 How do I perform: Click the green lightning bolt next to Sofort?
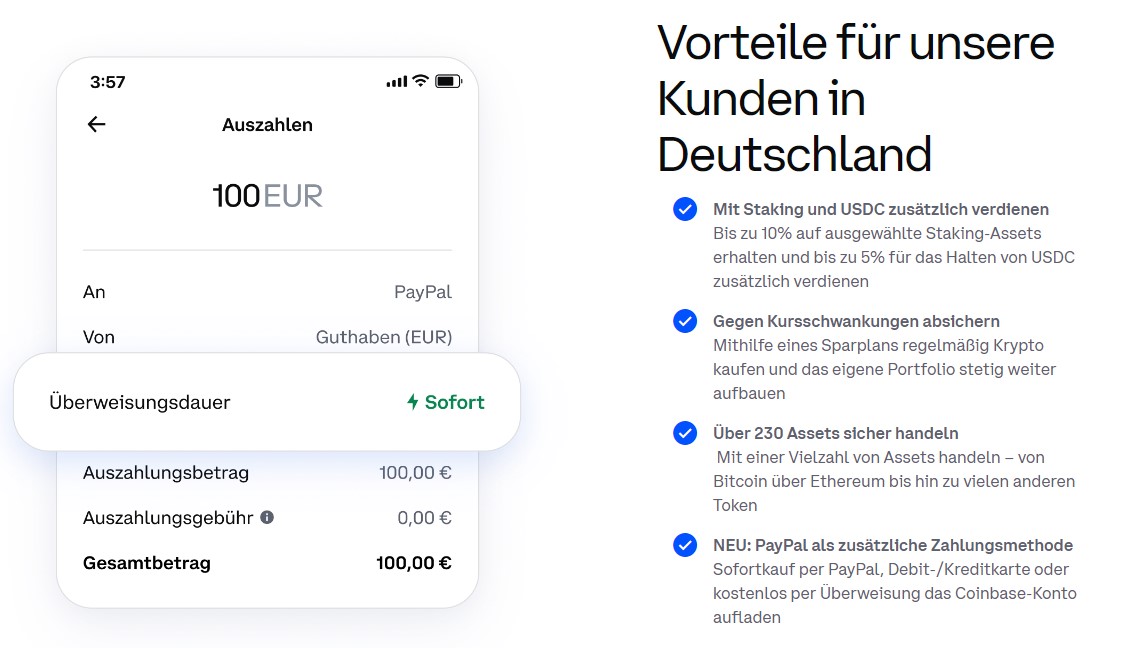pyautogui.click(x=413, y=402)
